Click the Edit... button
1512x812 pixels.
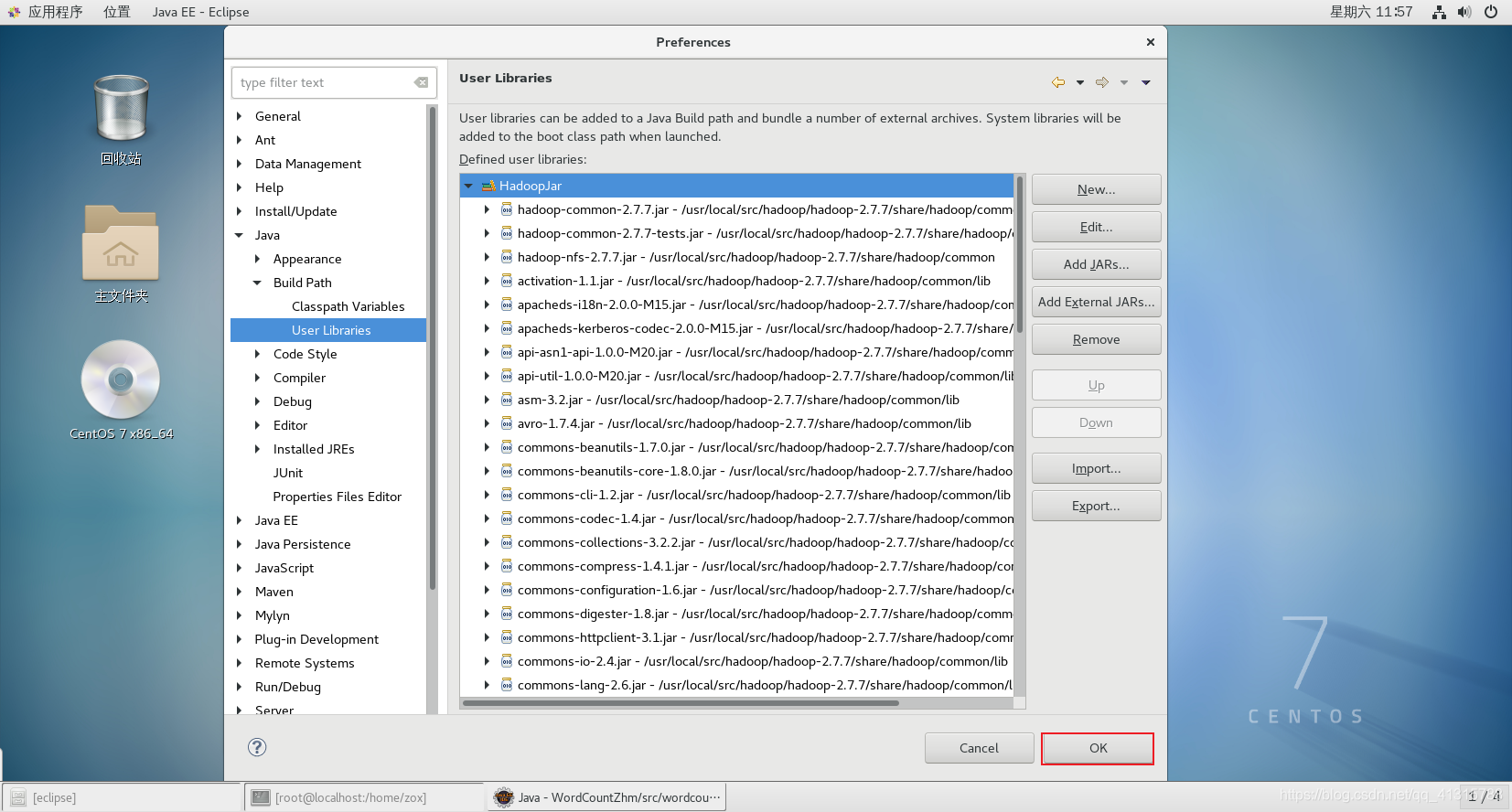(x=1096, y=227)
